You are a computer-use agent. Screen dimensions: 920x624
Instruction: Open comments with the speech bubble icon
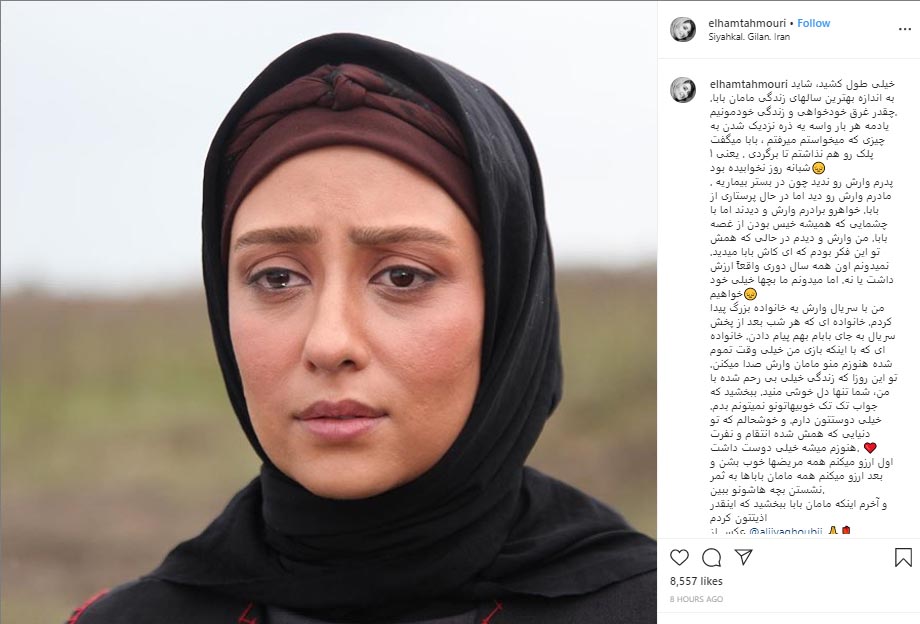coord(712,557)
